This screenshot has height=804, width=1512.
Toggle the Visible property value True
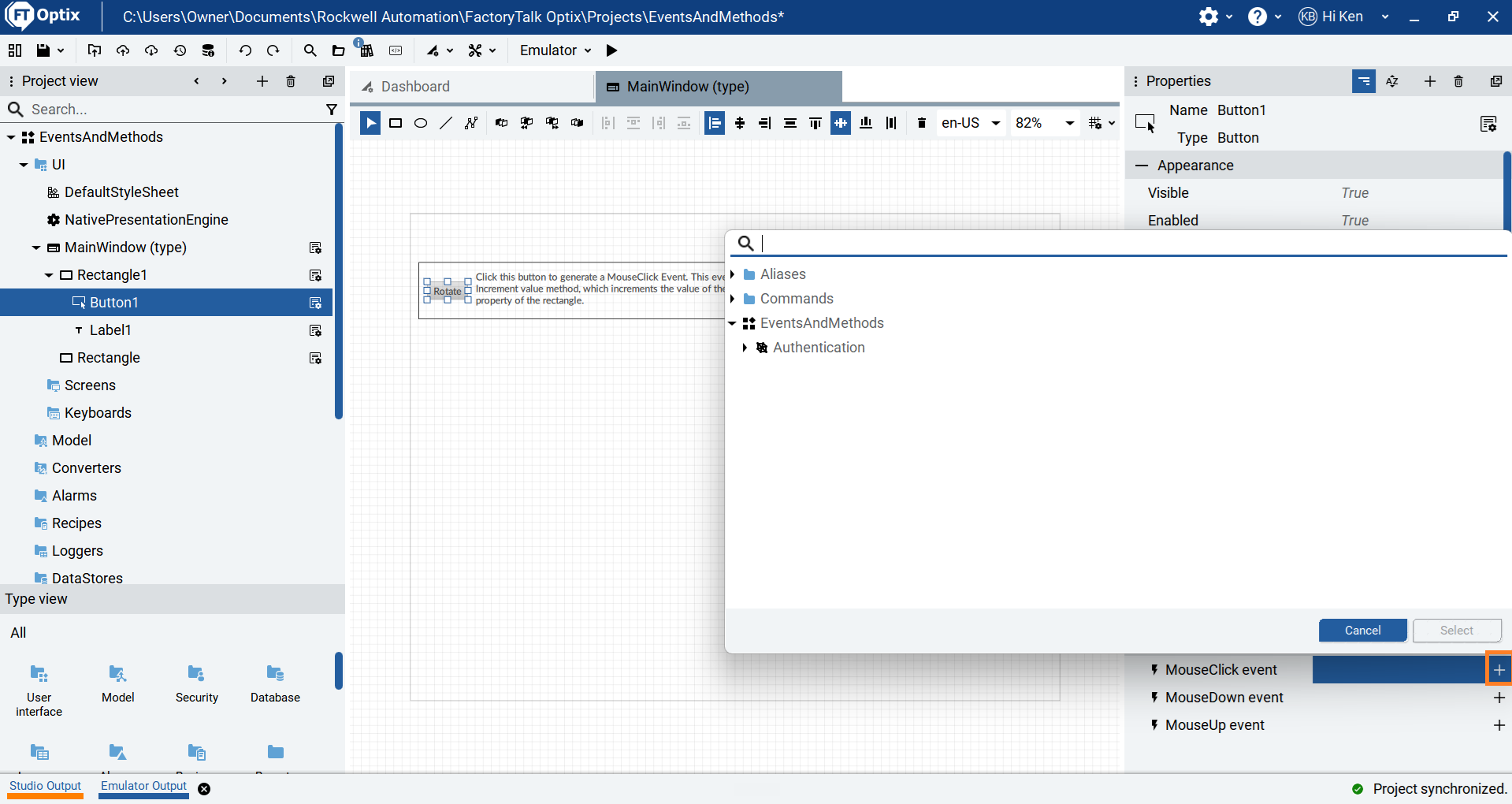point(1355,193)
